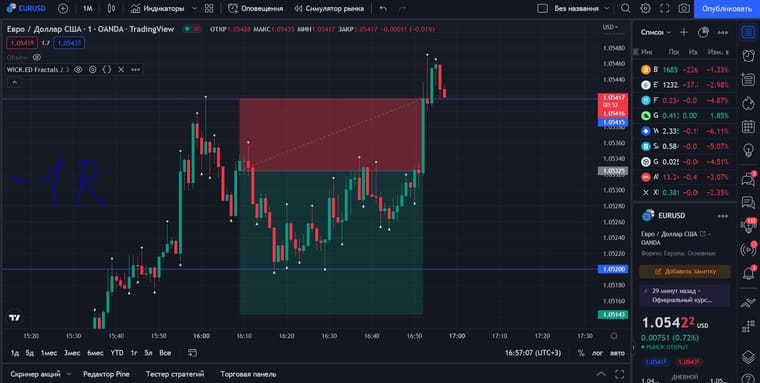Viewport: 760px width, 383px height.
Task: Click the blue buy price 1.05431 button
Action: pyautogui.click(x=69, y=43)
